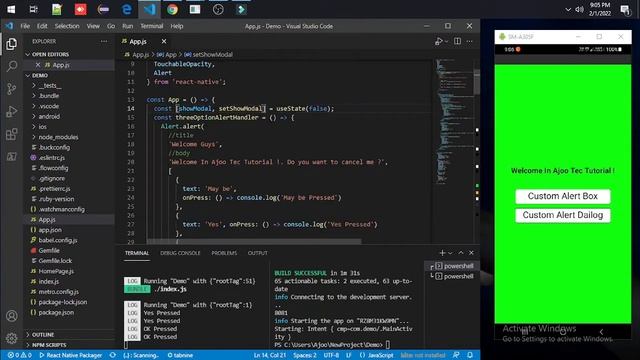Open the notifications bell in status bar
The width and height of the screenshot is (640, 360).
click(x=470, y=355)
